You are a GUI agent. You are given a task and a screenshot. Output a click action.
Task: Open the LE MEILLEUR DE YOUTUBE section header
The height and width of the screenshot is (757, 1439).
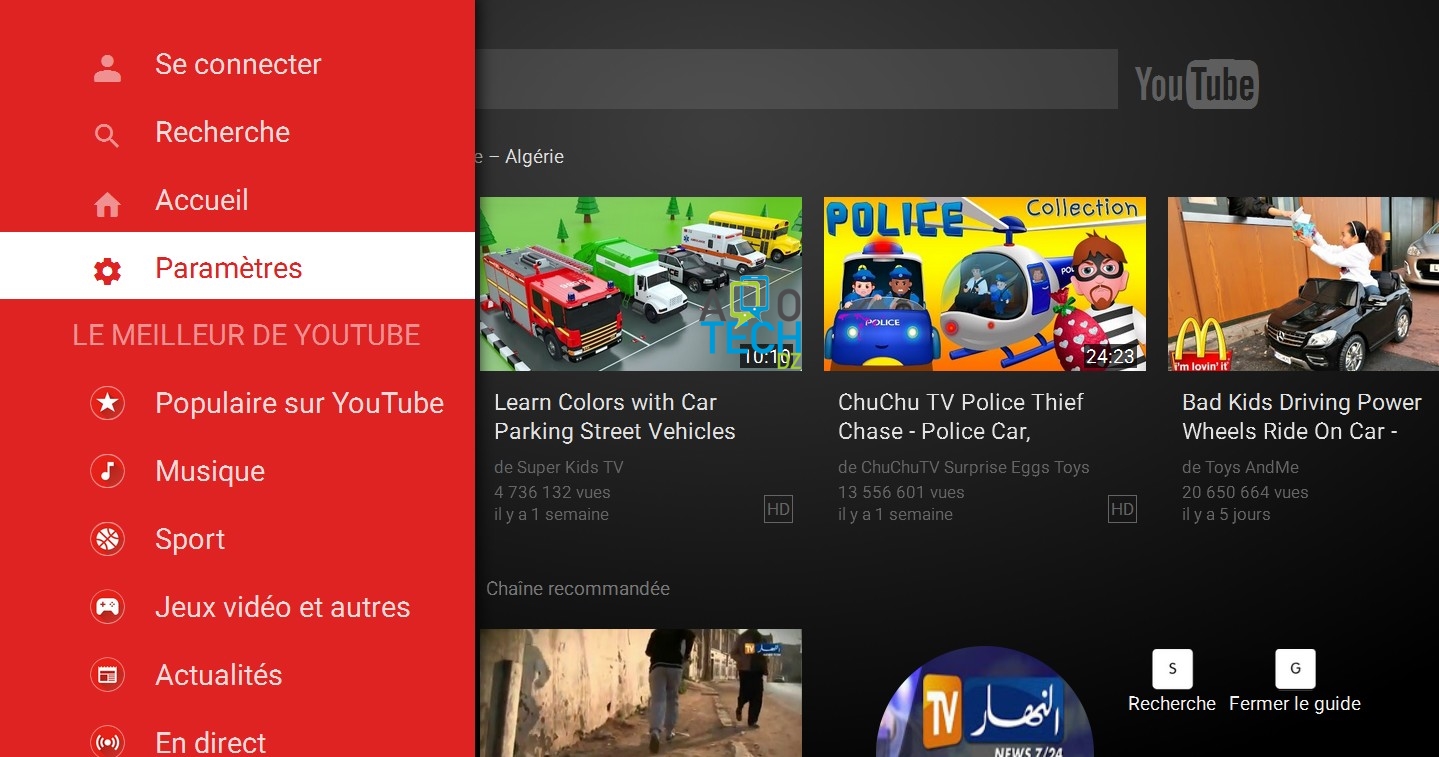(246, 335)
